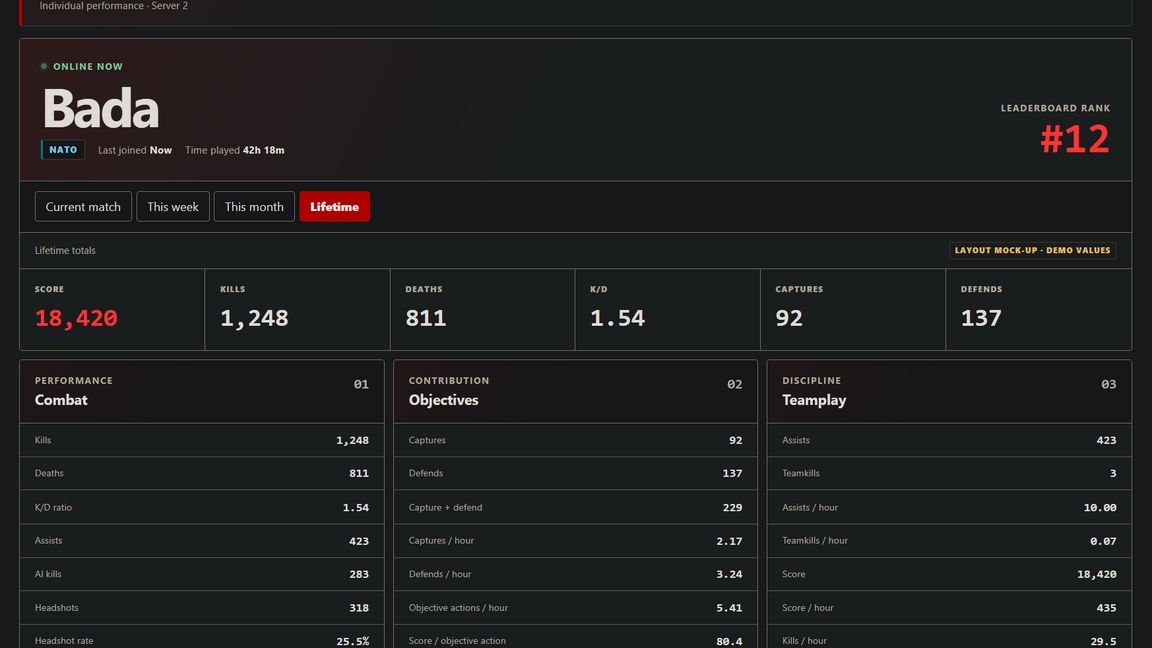The height and width of the screenshot is (648, 1152).
Task: Select the Kills summary card
Action: click(x=298, y=309)
